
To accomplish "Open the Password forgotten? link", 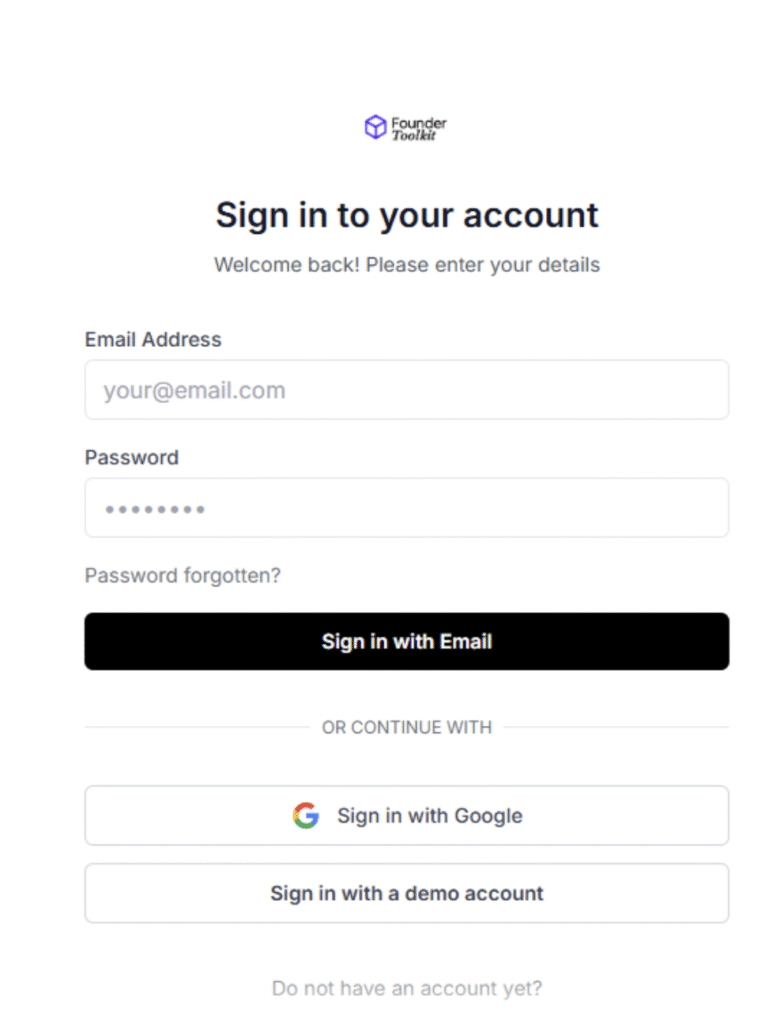I will point(183,576).
